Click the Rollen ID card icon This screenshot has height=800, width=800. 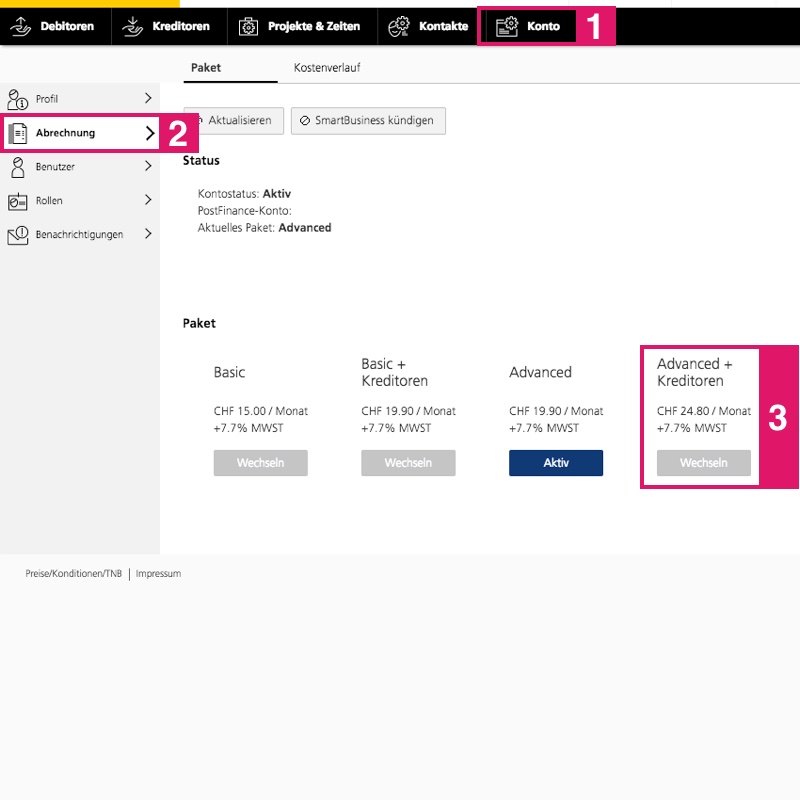[17, 201]
